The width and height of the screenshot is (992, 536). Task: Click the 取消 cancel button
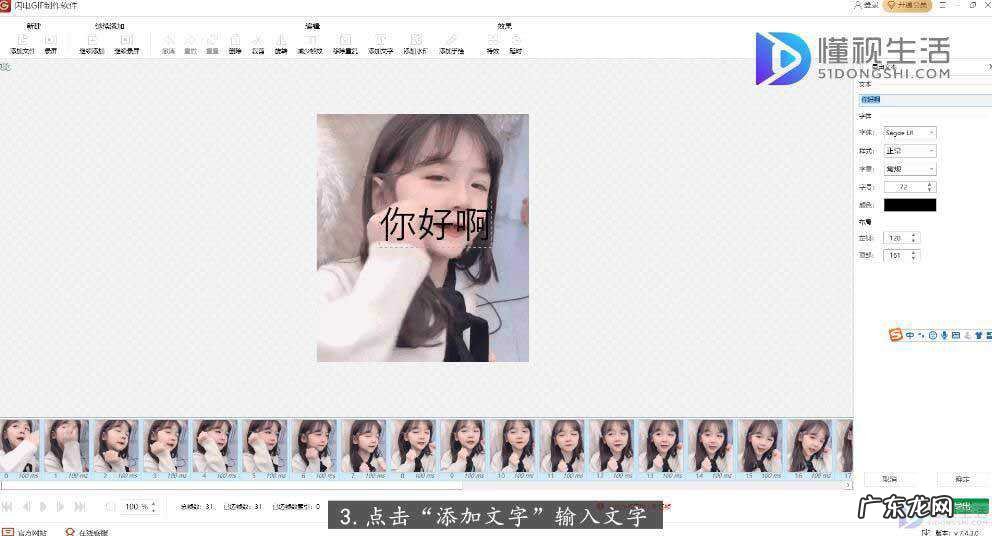[890, 479]
